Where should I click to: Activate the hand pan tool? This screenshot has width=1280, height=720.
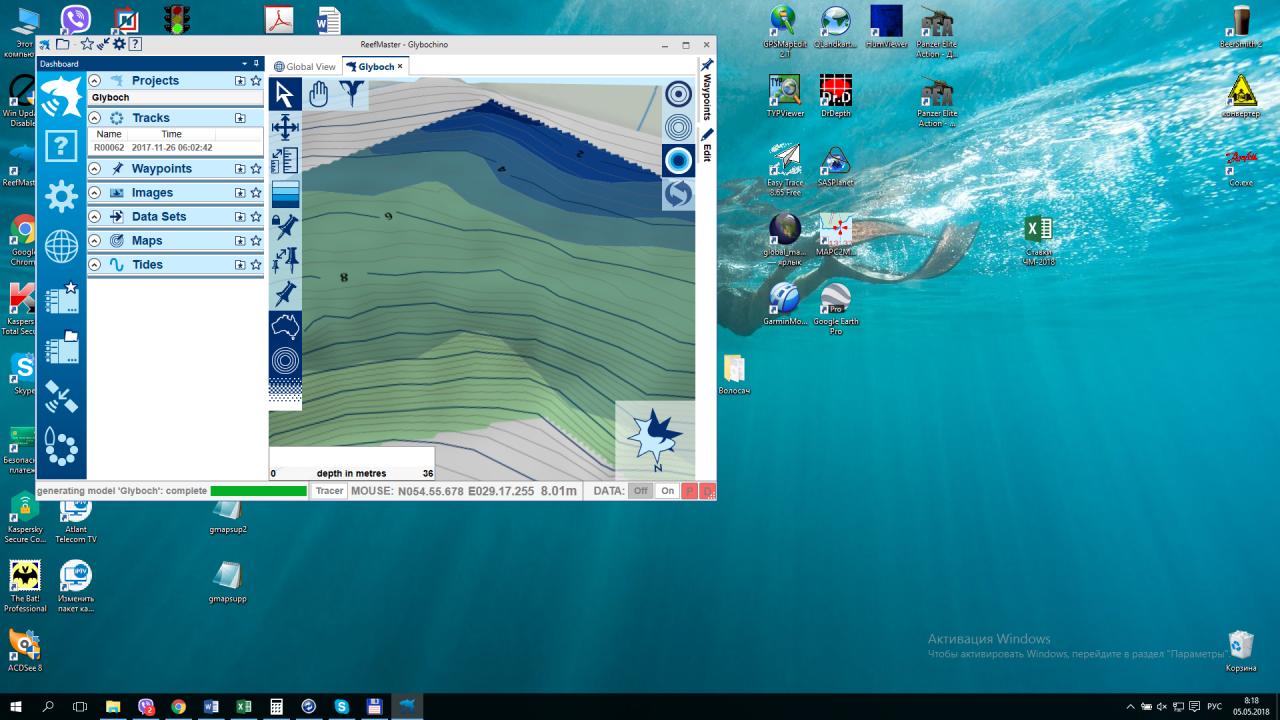pyautogui.click(x=318, y=95)
